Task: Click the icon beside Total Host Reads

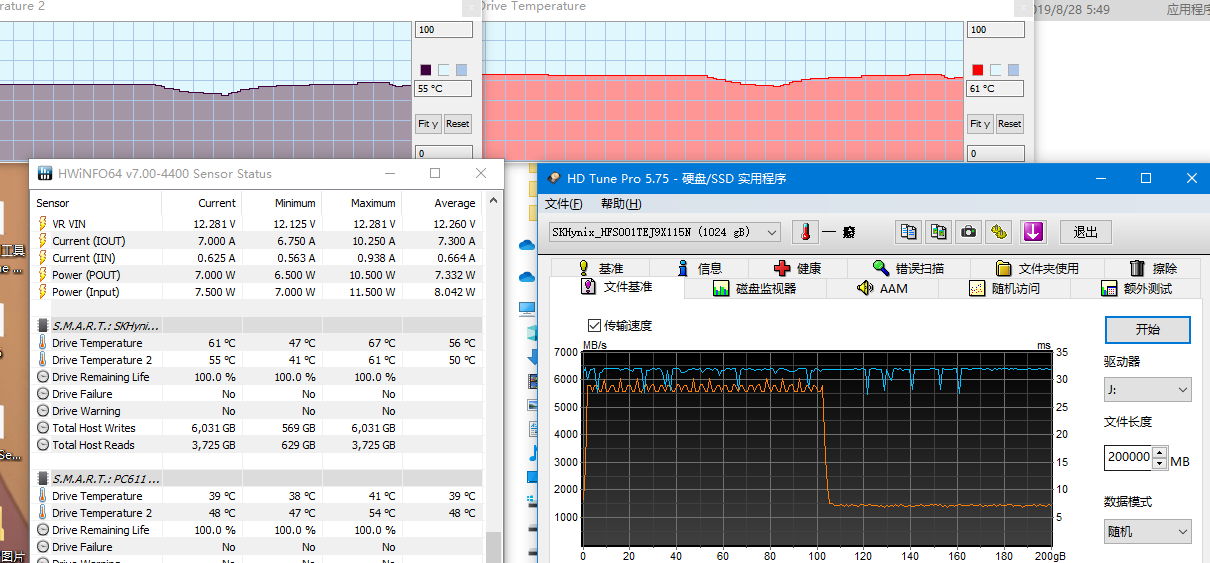Action: click(42, 445)
